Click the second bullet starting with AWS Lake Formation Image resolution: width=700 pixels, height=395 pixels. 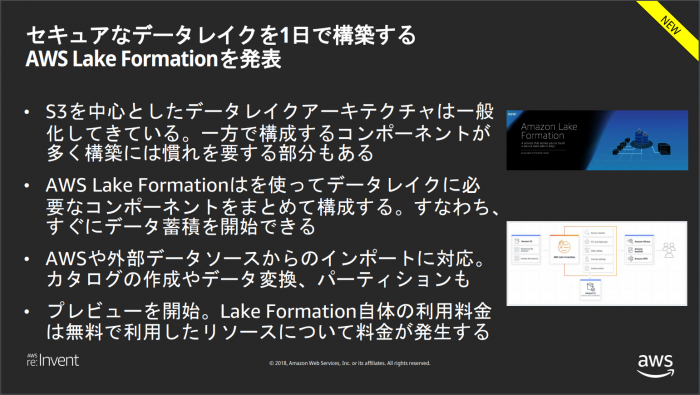[x=272, y=206]
